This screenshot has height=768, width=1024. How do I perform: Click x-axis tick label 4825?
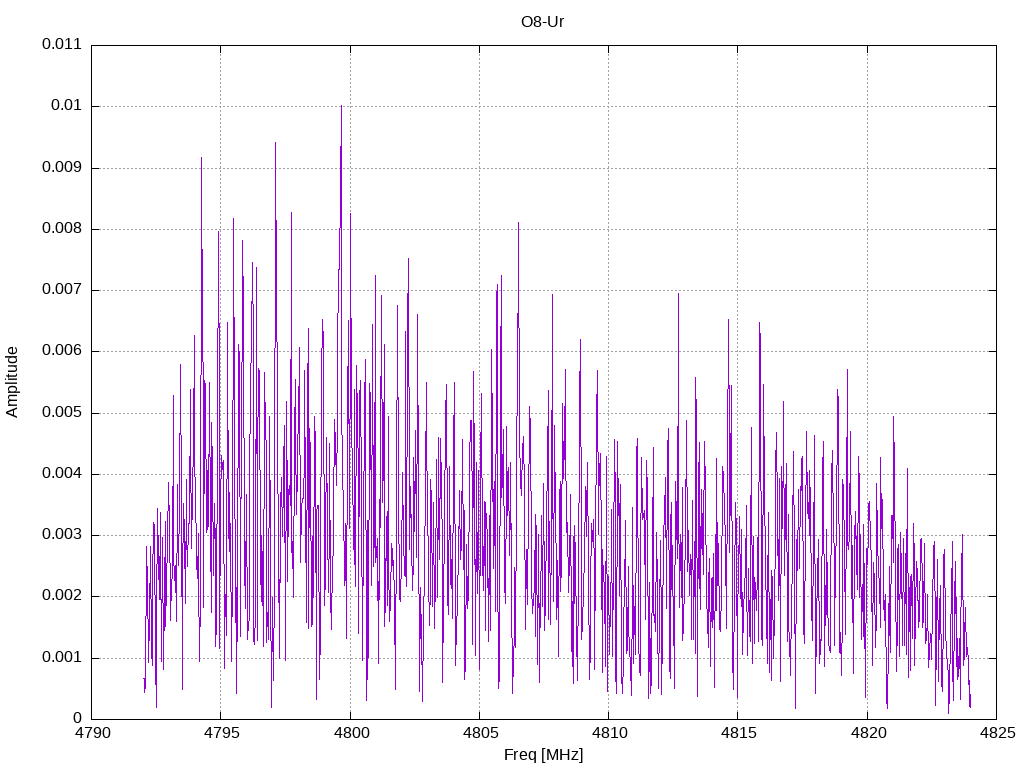click(x=998, y=733)
